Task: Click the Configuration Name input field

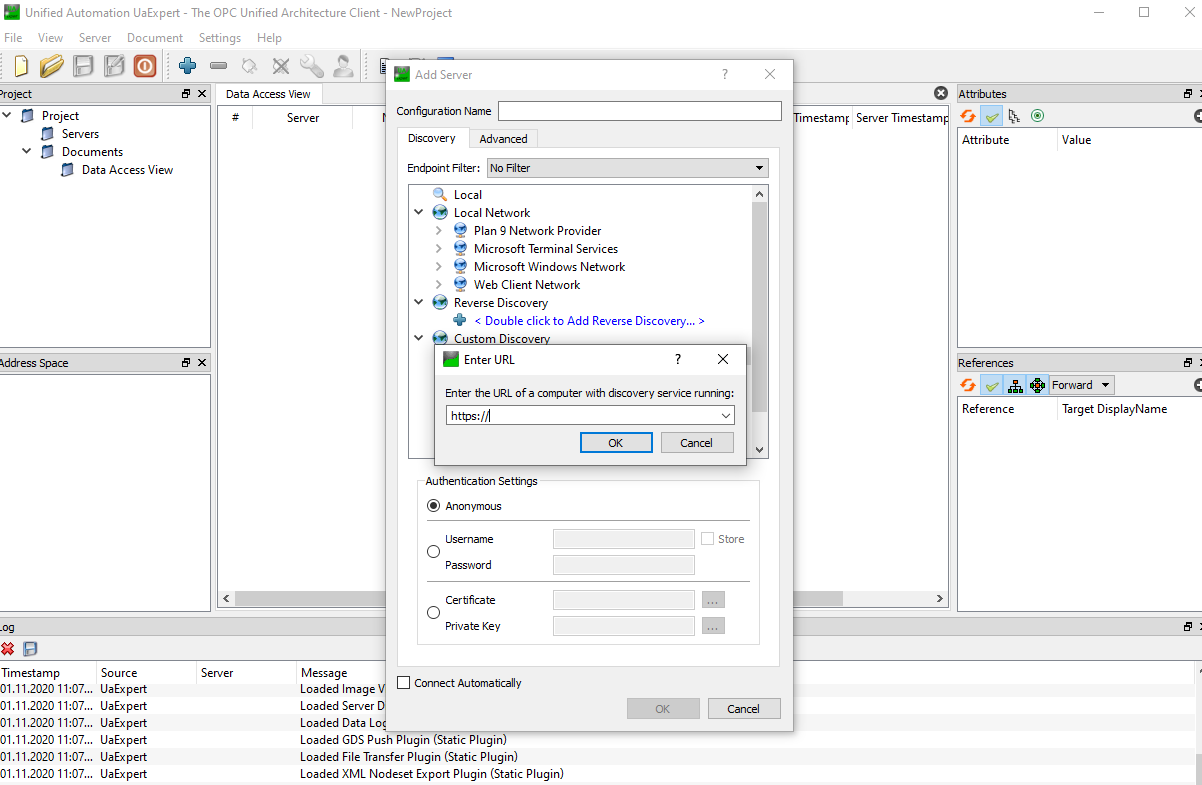Action: tap(640, 110)
